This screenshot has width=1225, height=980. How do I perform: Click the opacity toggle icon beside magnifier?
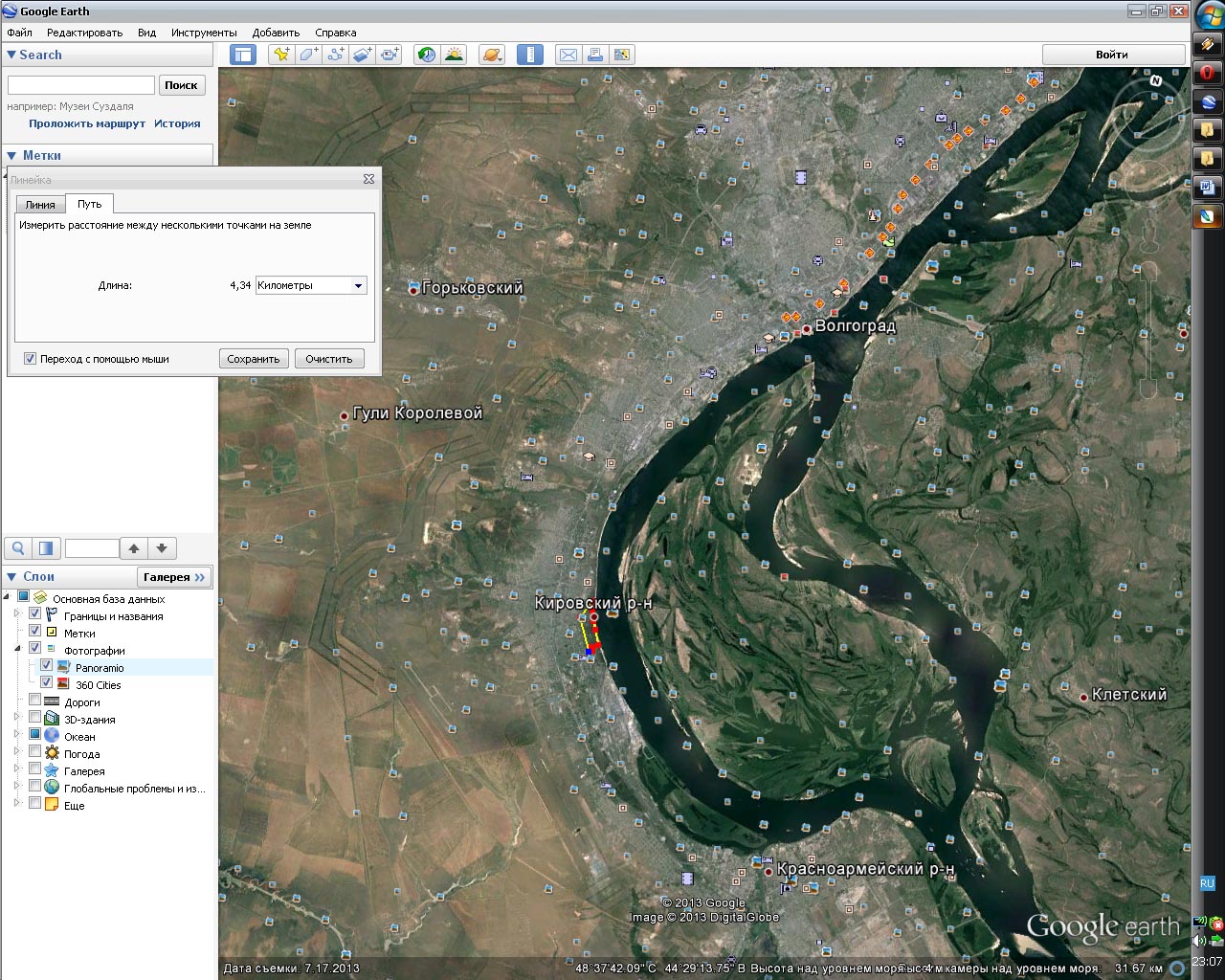(45, 548)
